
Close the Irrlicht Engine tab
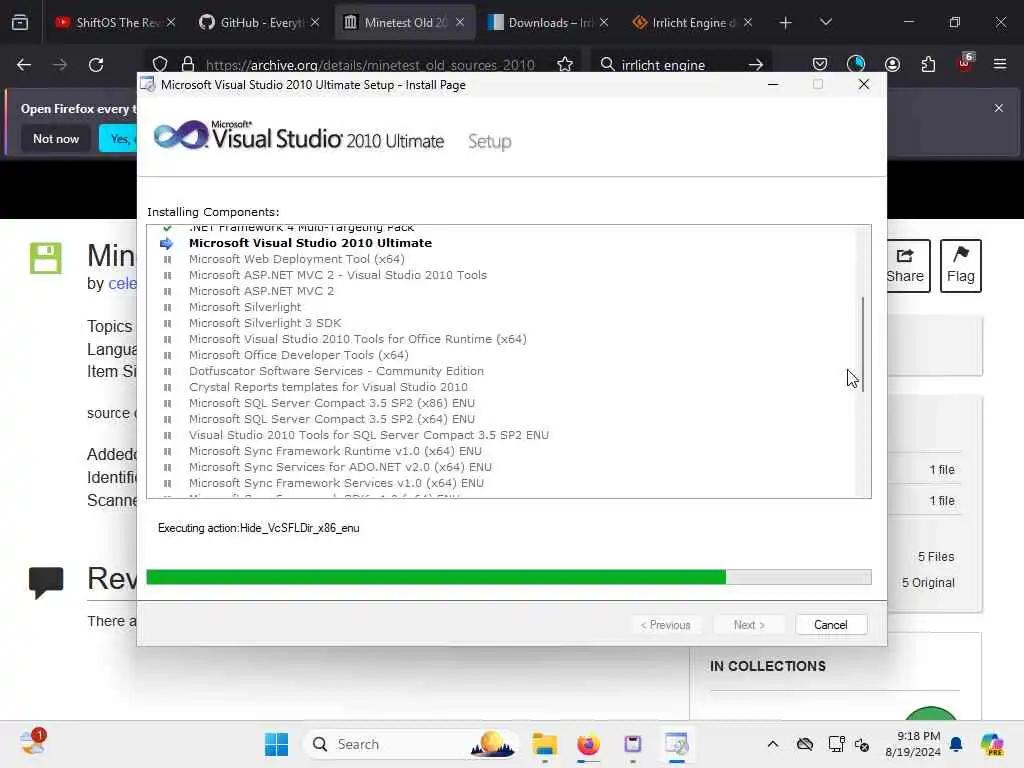tap(748, 23)
